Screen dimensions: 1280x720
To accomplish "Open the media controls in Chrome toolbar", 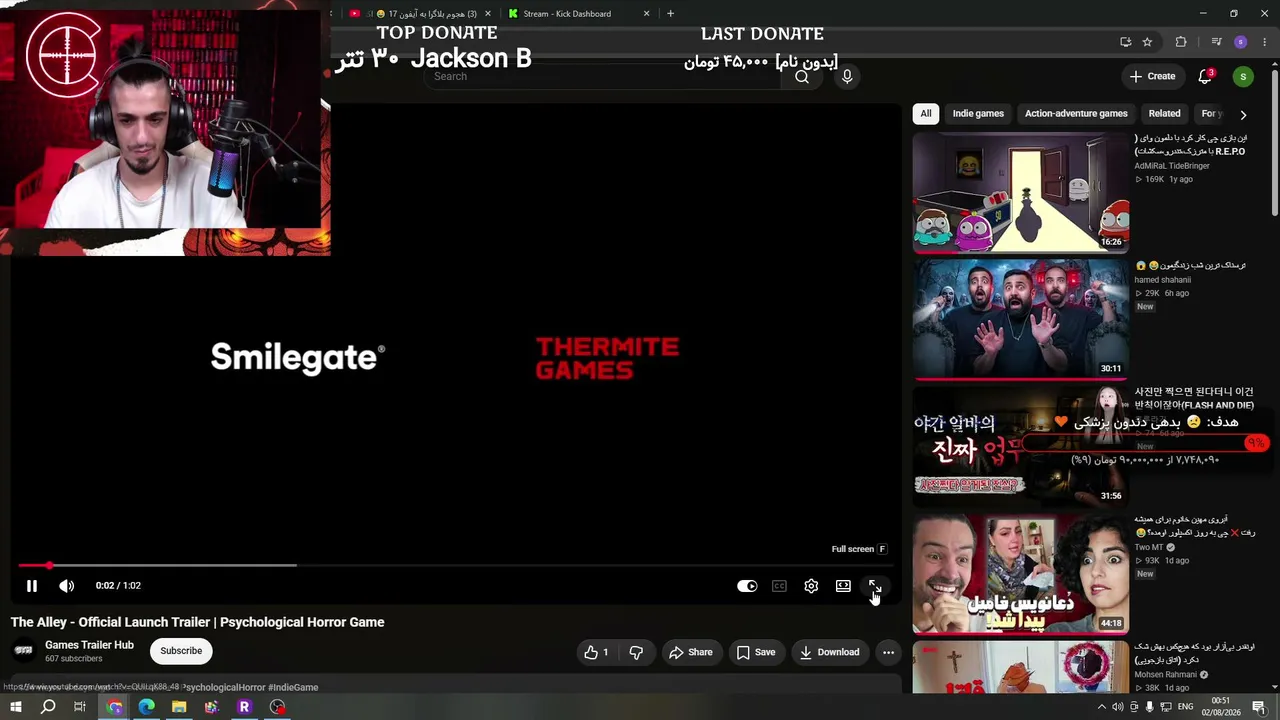I will tap(1216, 42).
